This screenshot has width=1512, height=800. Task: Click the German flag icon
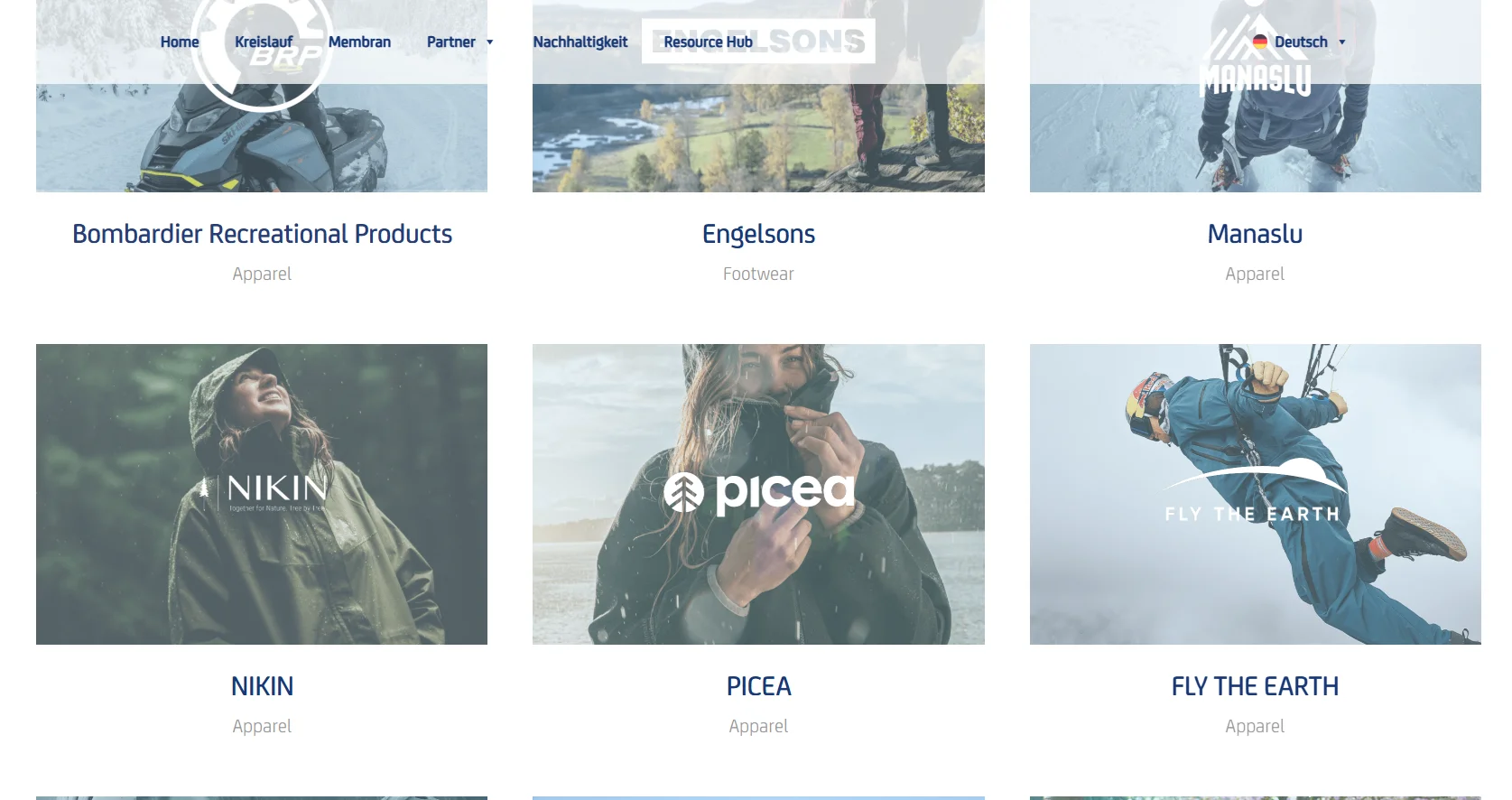click(1260, 42)
